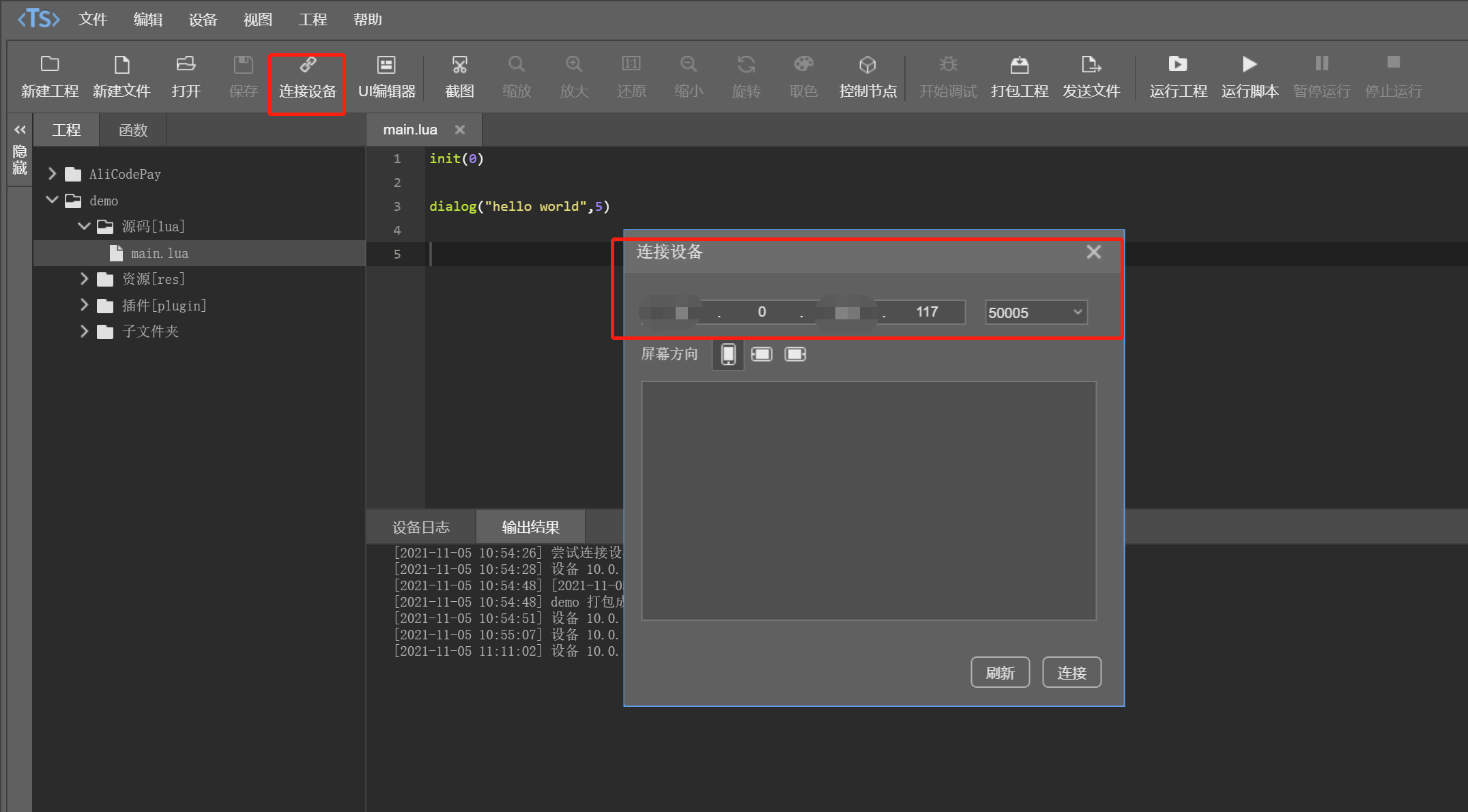Viewport: 1468px width, 812px height.
Task: Open the port 50005 dropdown
Action: pos(1036,313)
